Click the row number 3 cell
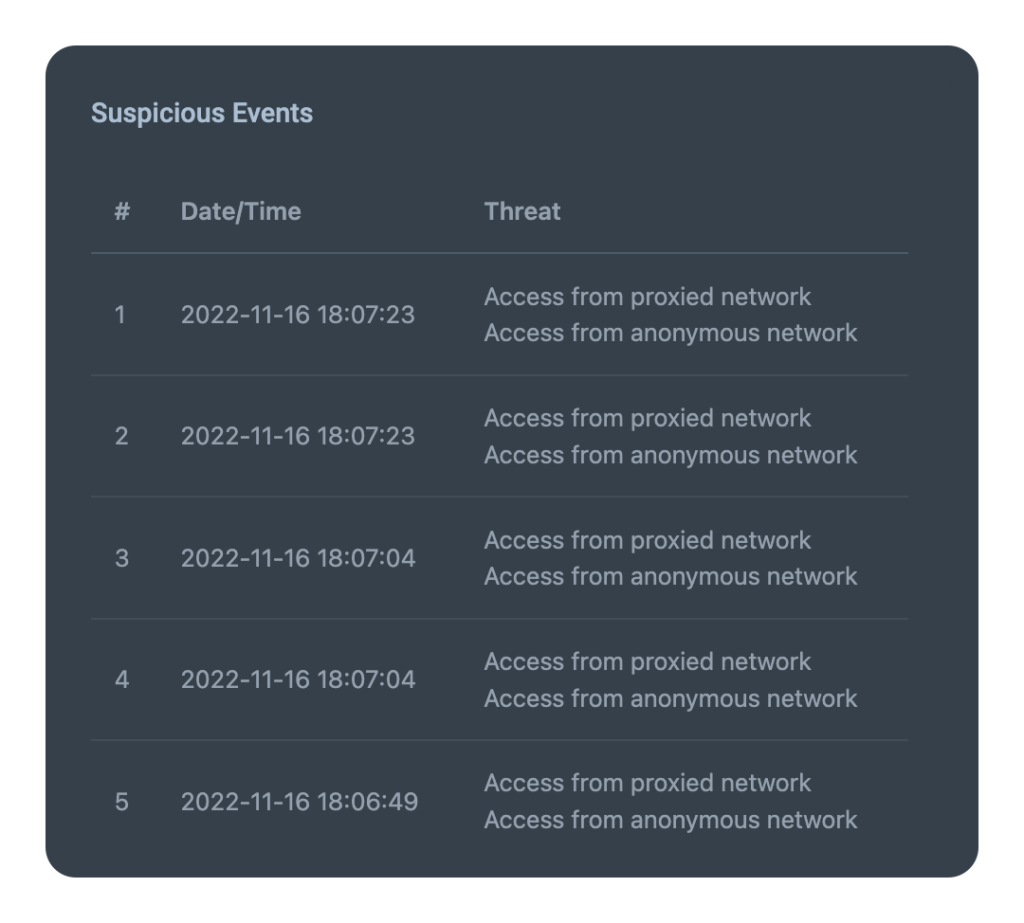This screenshot has width=1024, height=923. click(121, 558)
